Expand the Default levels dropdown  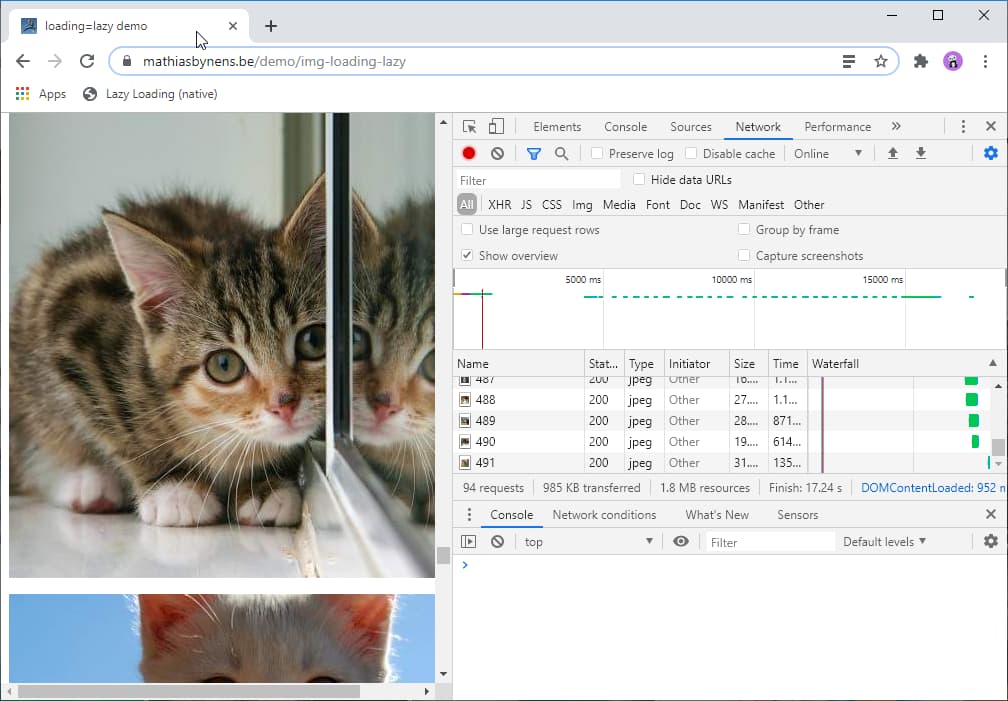coord(884,541)
